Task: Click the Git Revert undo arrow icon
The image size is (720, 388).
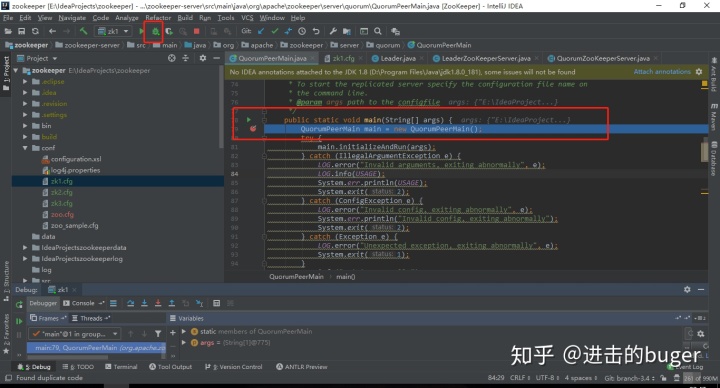Action: click(316, 31)
